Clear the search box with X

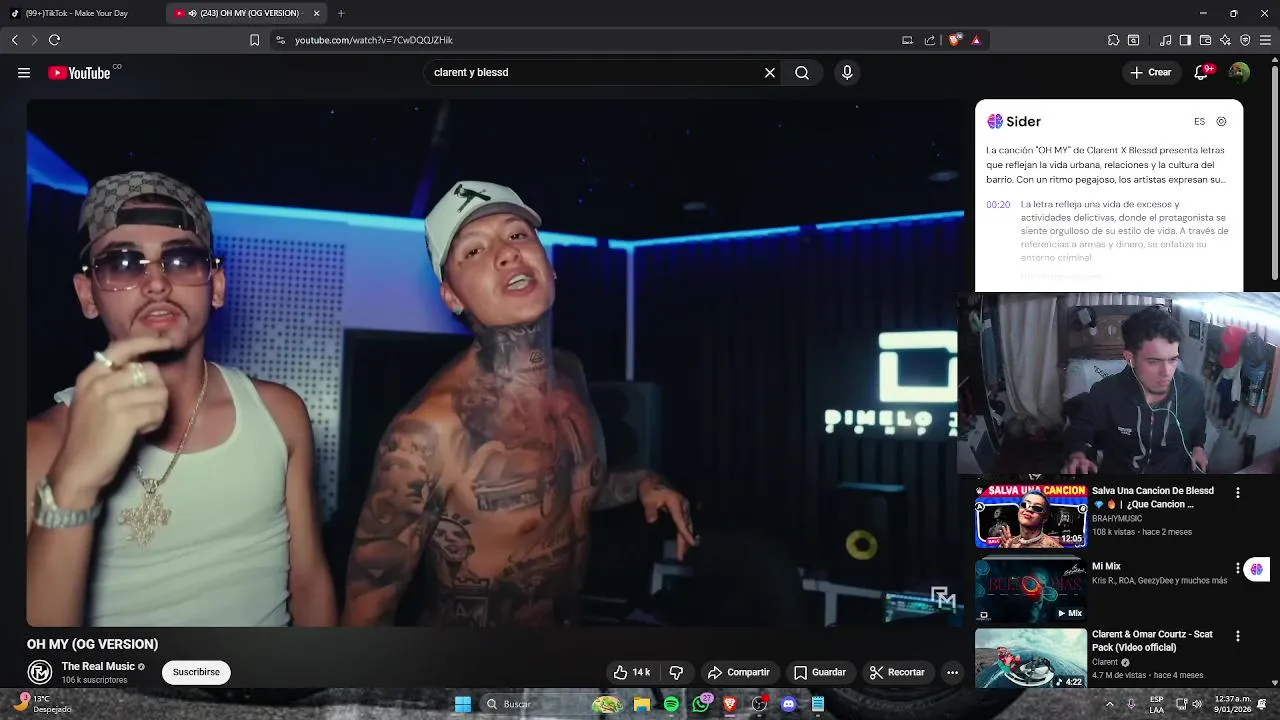[770, 73]
